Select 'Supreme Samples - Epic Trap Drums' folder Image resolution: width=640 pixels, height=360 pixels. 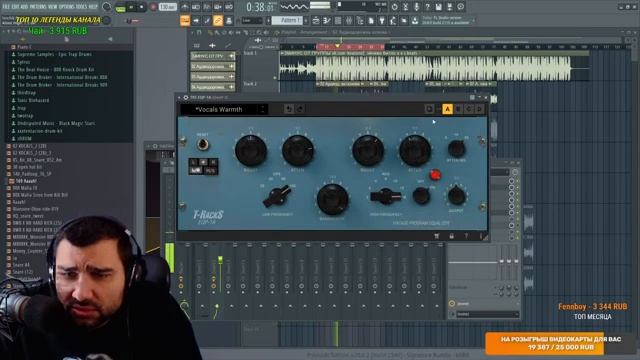54,54
